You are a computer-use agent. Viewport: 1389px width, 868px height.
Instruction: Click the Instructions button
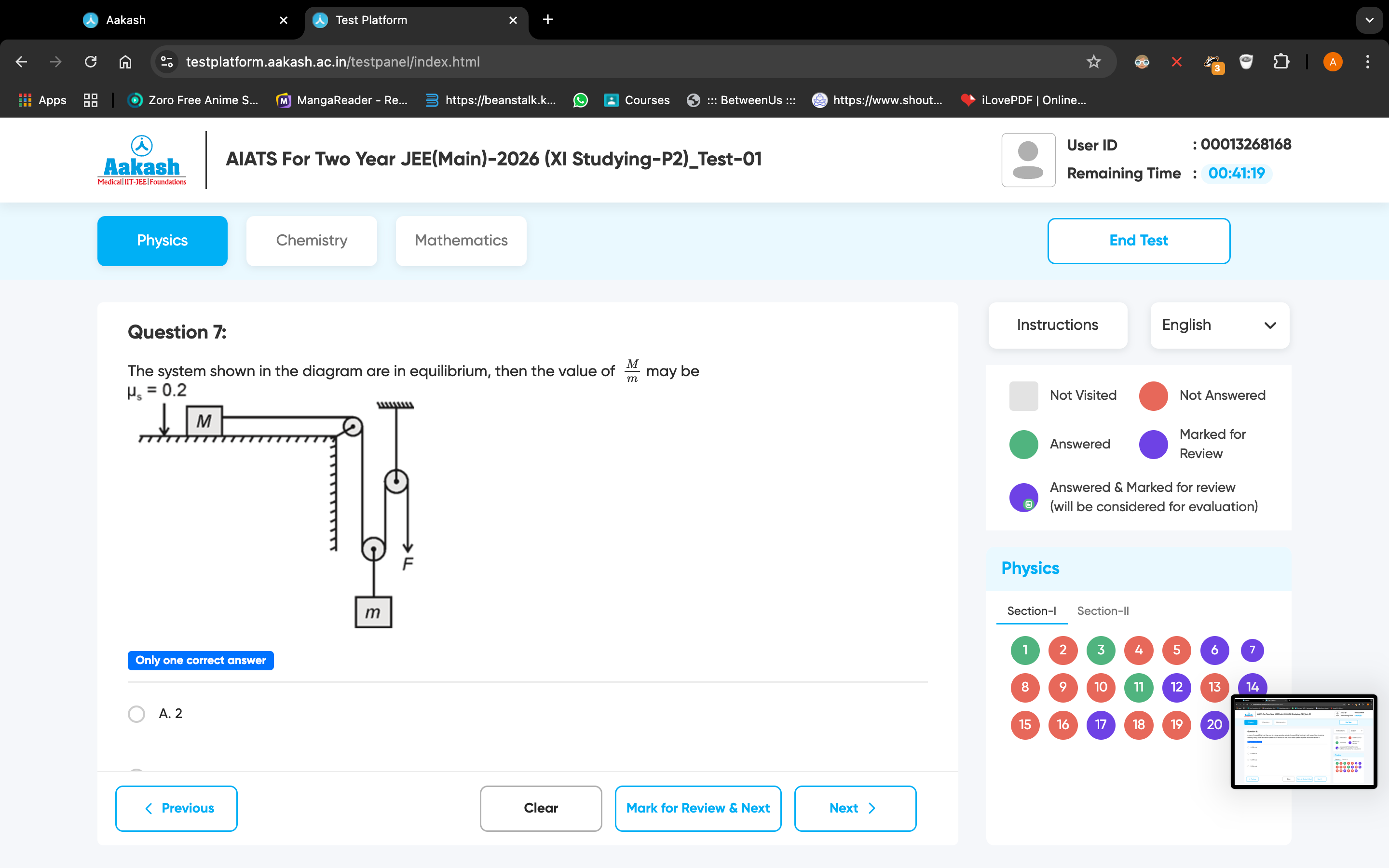[1057, 323]
